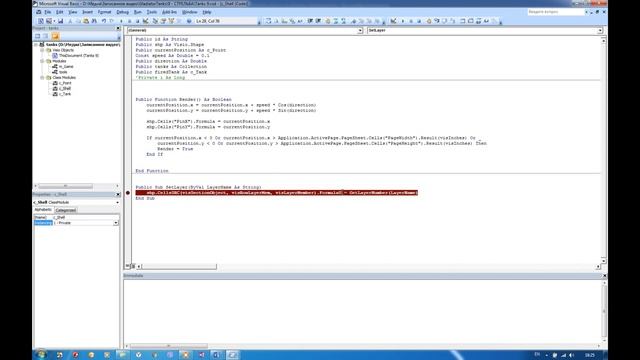Viewport: 640px width, 360px height.
Task: Collapse the Visio Objects folder
Action: click(x=42, y=50)
